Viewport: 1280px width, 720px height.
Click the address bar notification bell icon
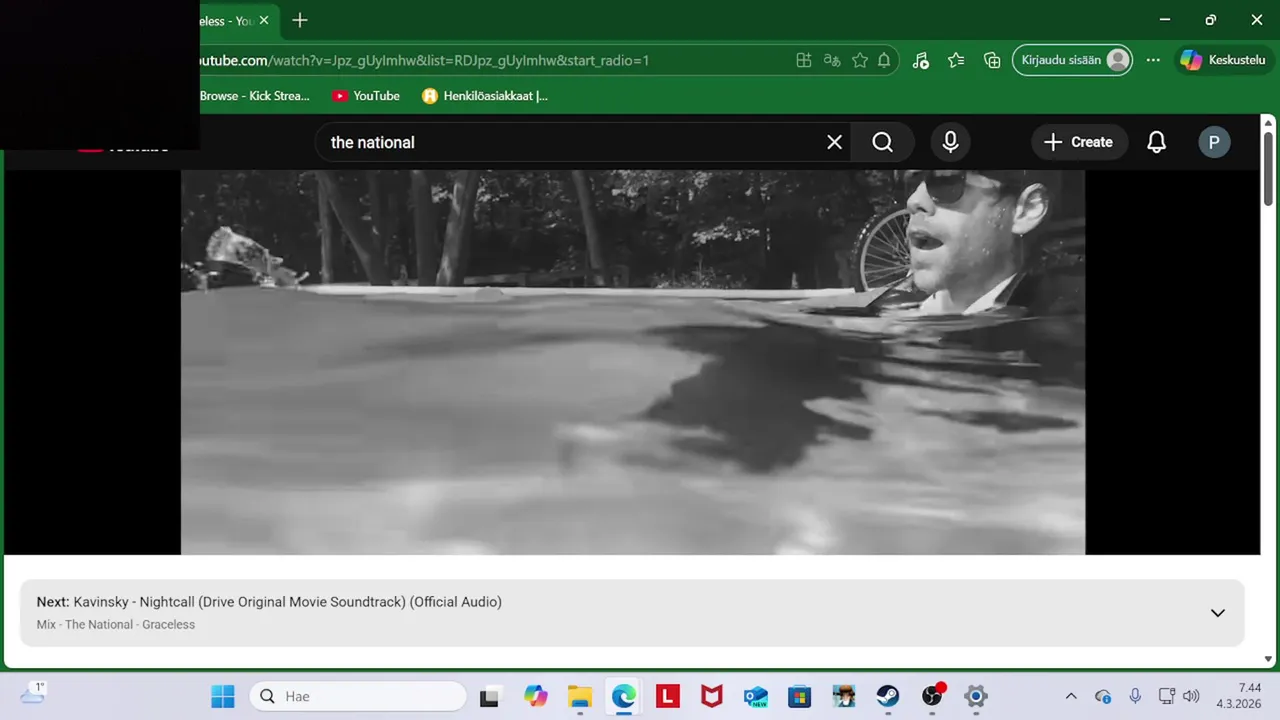884,60
